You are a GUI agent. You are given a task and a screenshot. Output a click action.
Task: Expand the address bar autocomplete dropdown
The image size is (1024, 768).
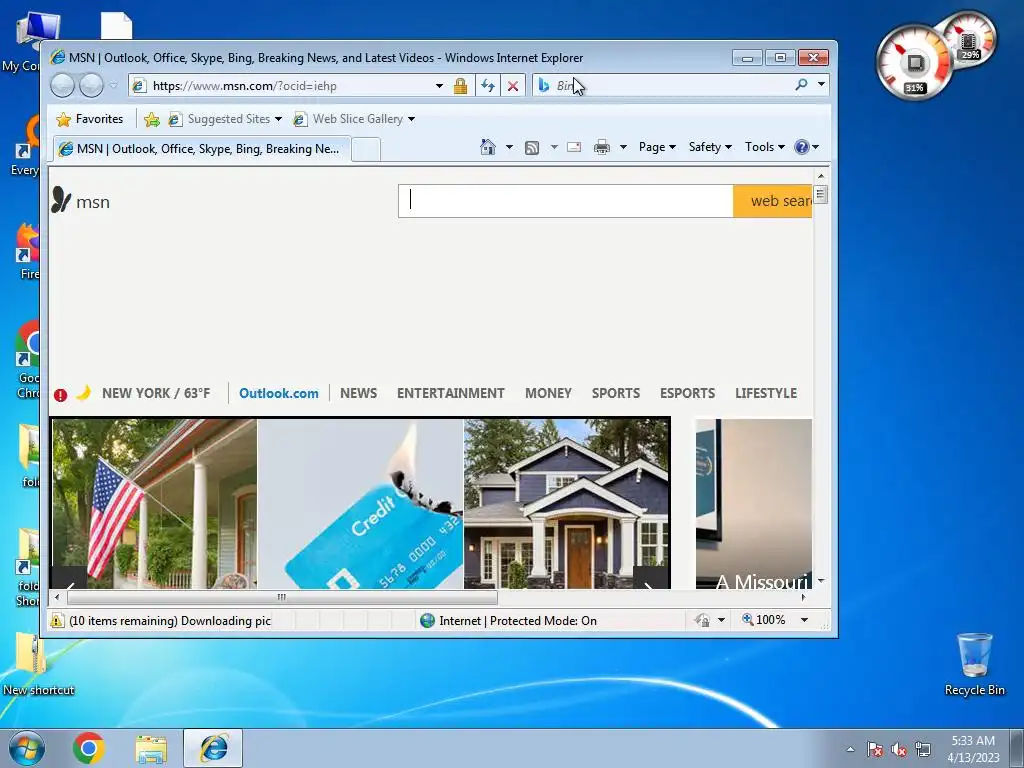[x=440, y=86]
